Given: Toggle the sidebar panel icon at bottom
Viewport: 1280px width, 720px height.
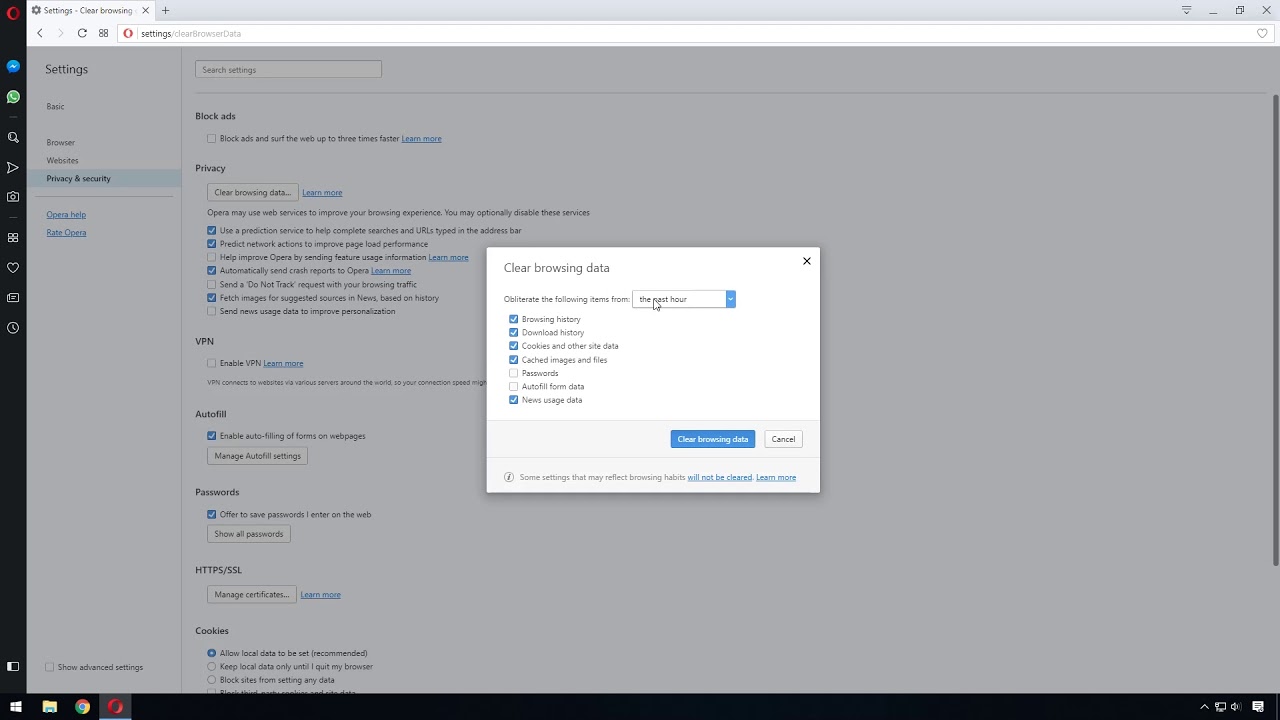Looking at the screenshot, I should pos(13,667).
